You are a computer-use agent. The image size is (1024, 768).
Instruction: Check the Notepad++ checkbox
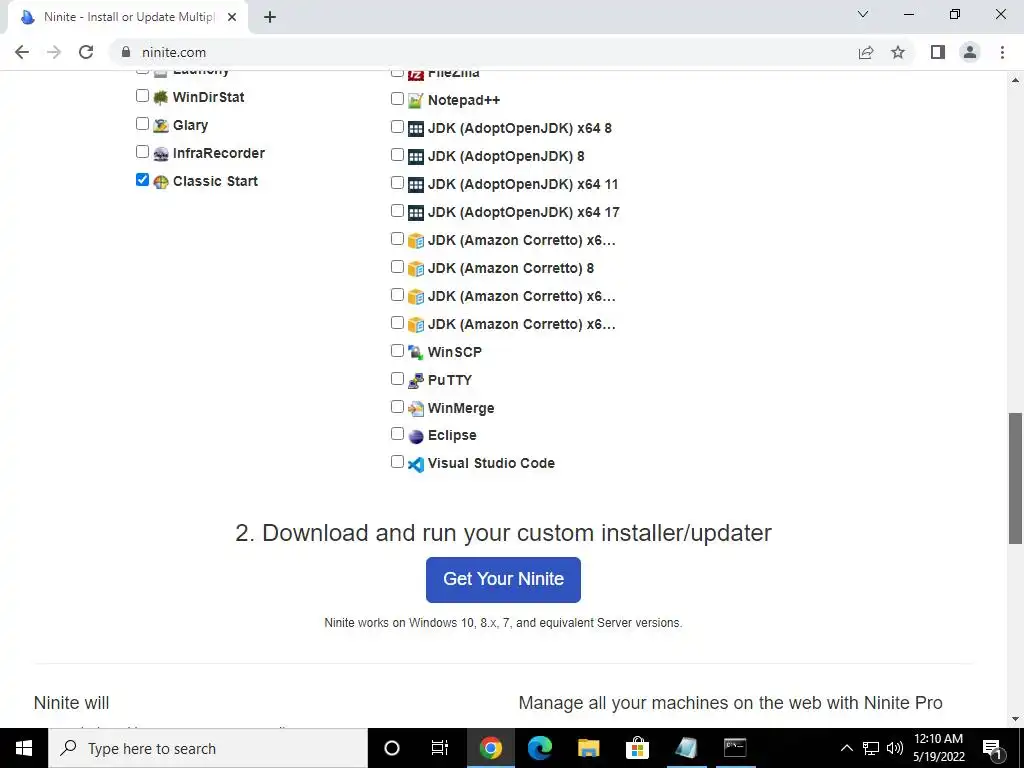click(x=397, y=99)
